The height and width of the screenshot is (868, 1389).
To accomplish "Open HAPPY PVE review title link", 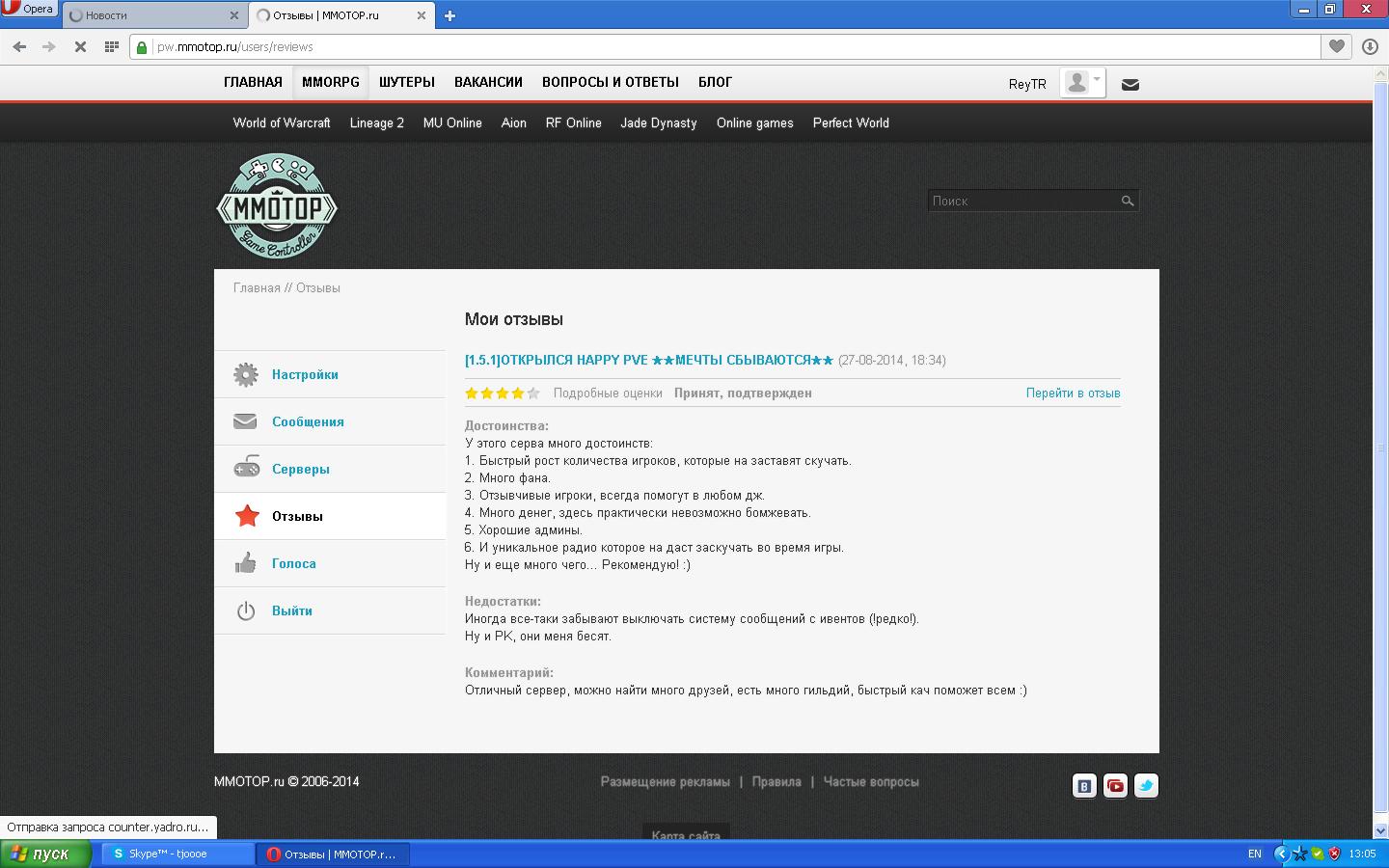I will click(x=649, y=360).
